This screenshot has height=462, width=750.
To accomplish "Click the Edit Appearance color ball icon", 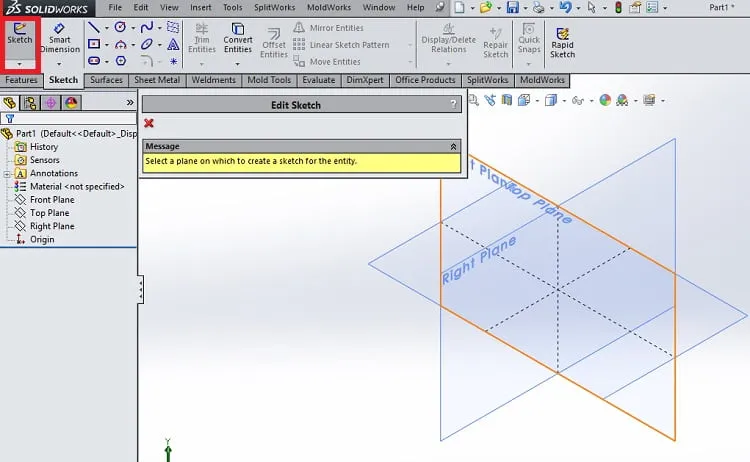I will (605, 100).
